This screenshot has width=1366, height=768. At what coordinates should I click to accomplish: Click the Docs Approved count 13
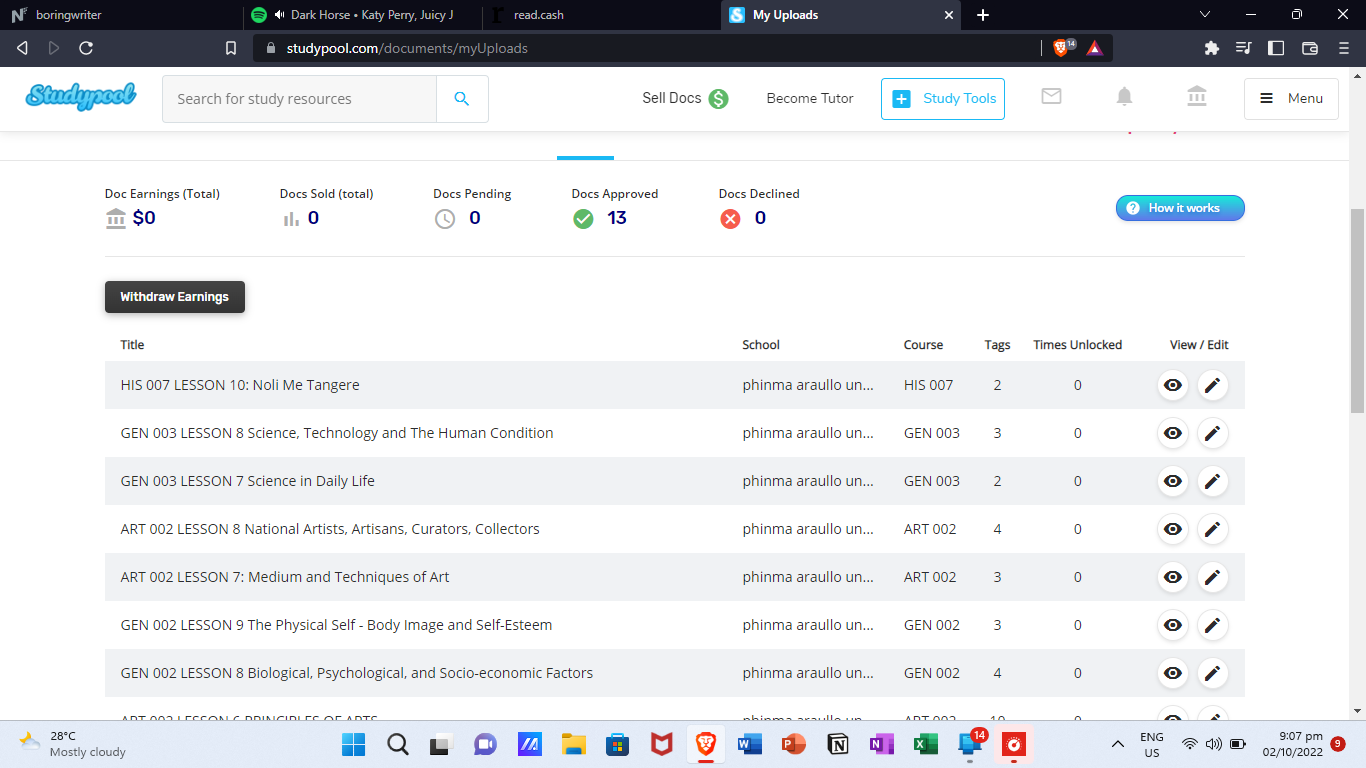[x=617, y=218]
